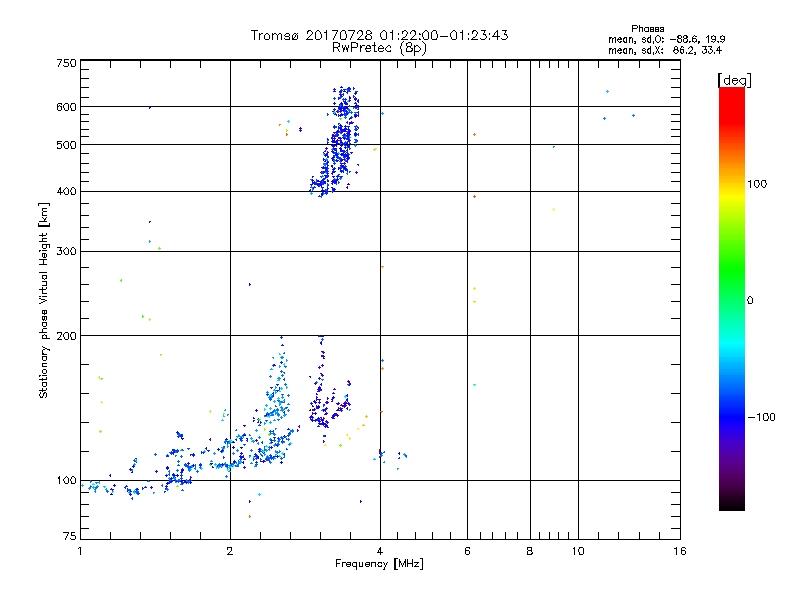Click the y-axis label "300"
This screenshot has width=800, height=600.
pos(66,252)
